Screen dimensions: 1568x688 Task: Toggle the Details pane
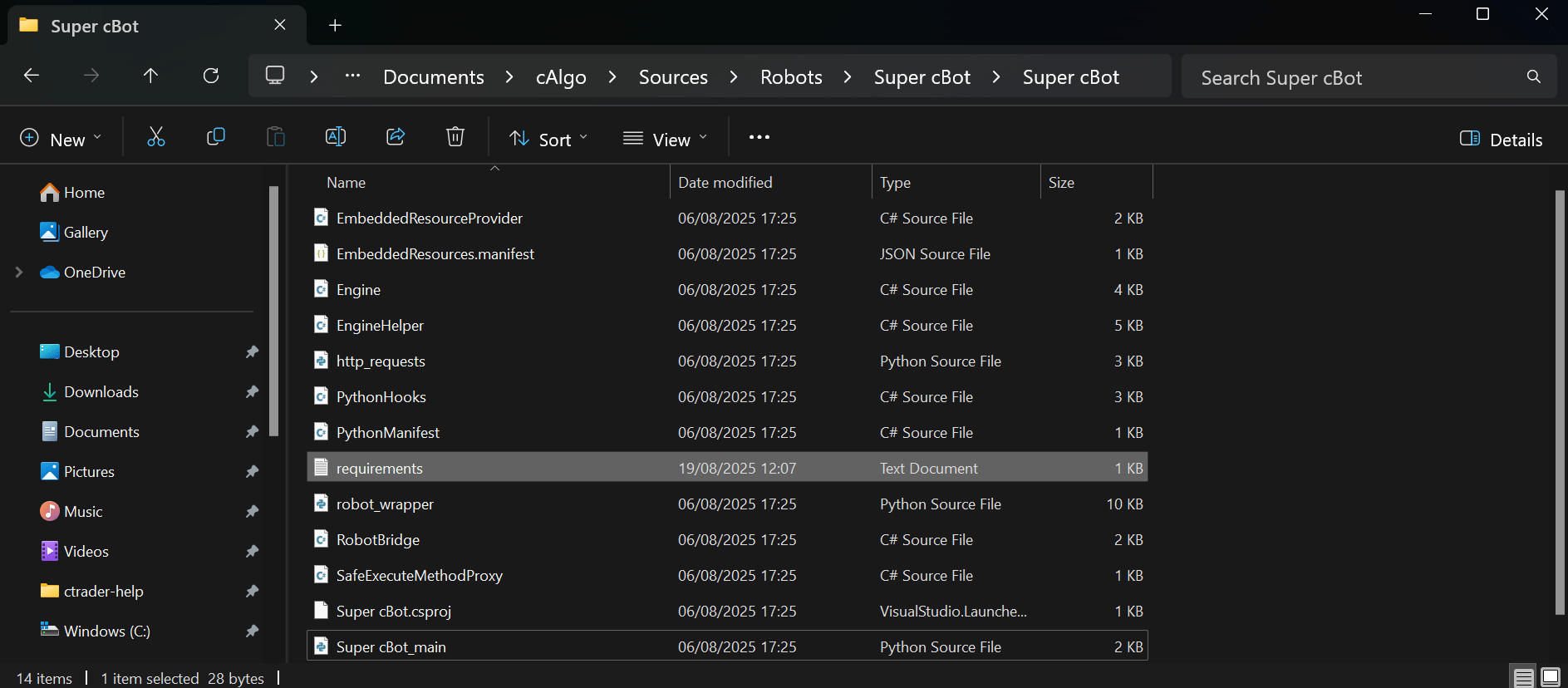tap(1502, 139)
